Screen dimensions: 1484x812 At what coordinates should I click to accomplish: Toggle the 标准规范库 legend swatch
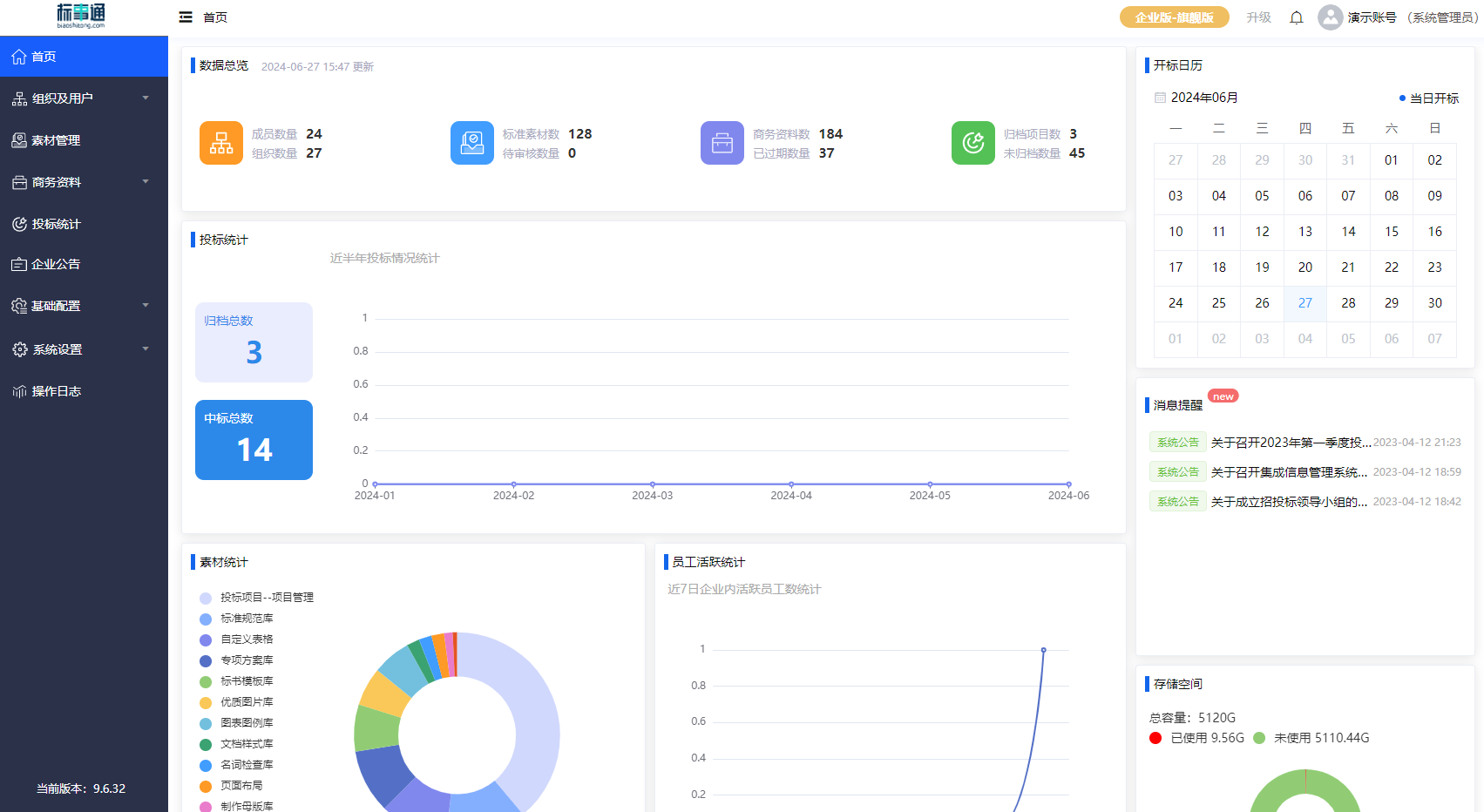click(x=206, y=619)
